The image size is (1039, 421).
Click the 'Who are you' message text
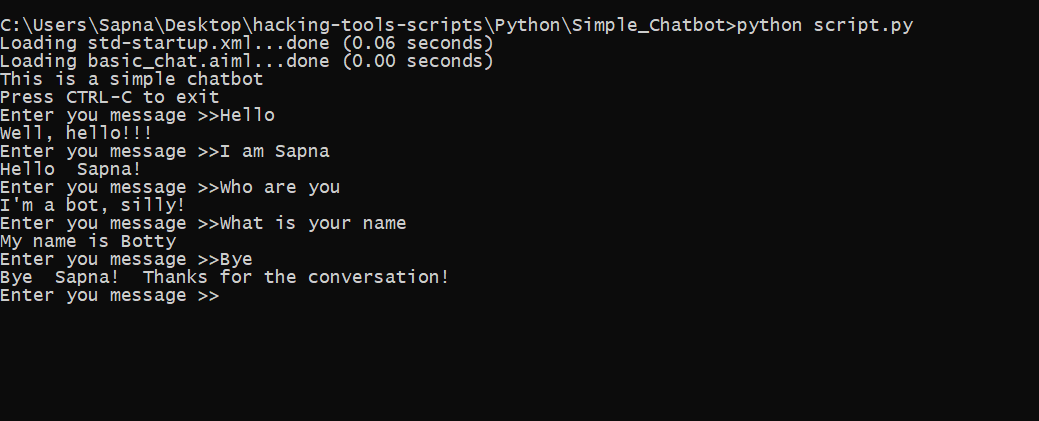click(x=280, y=187)
